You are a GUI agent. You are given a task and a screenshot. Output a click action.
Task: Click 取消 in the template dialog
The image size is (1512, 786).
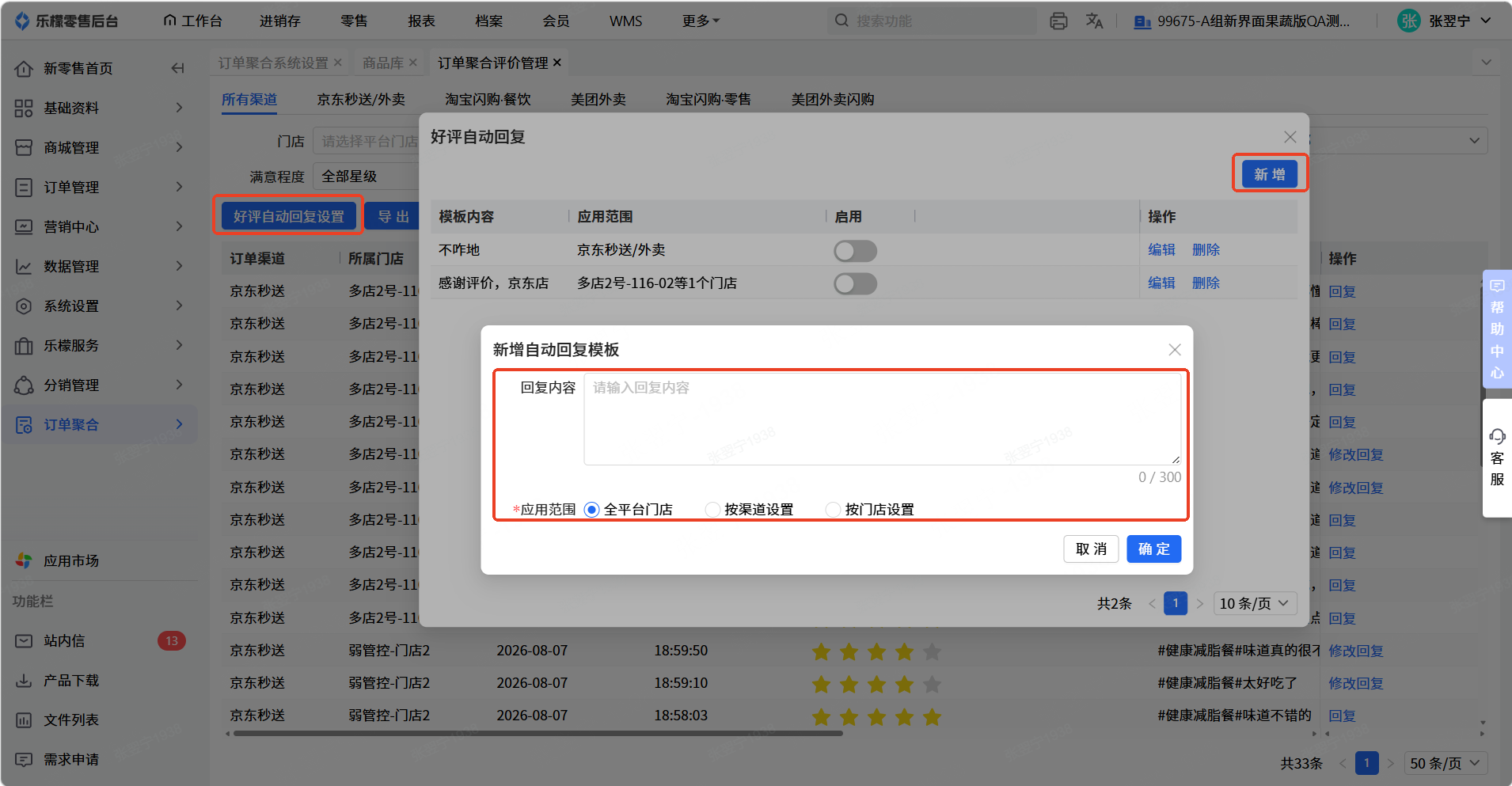1091,549
